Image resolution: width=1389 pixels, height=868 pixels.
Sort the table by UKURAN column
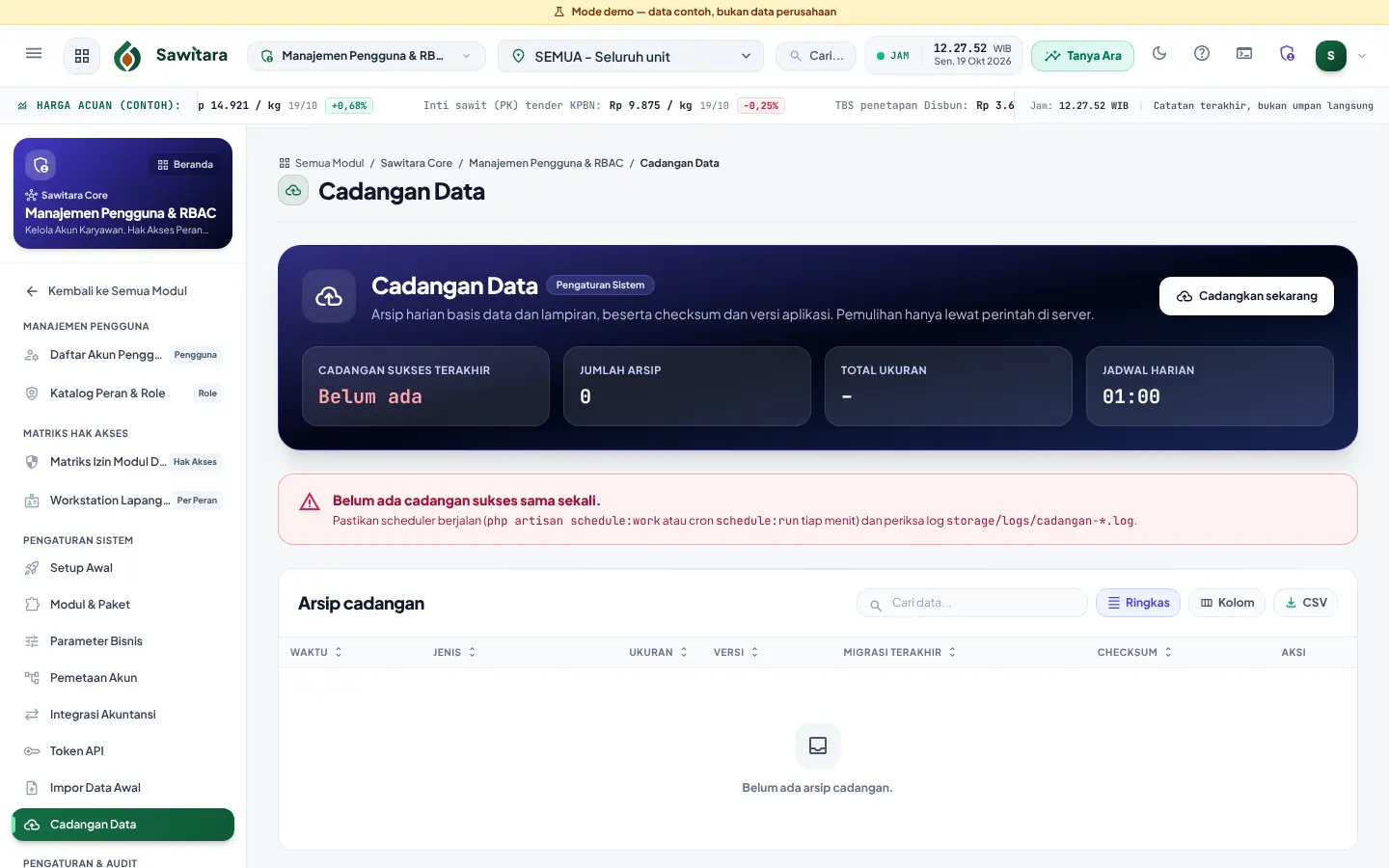coord(659,653)
